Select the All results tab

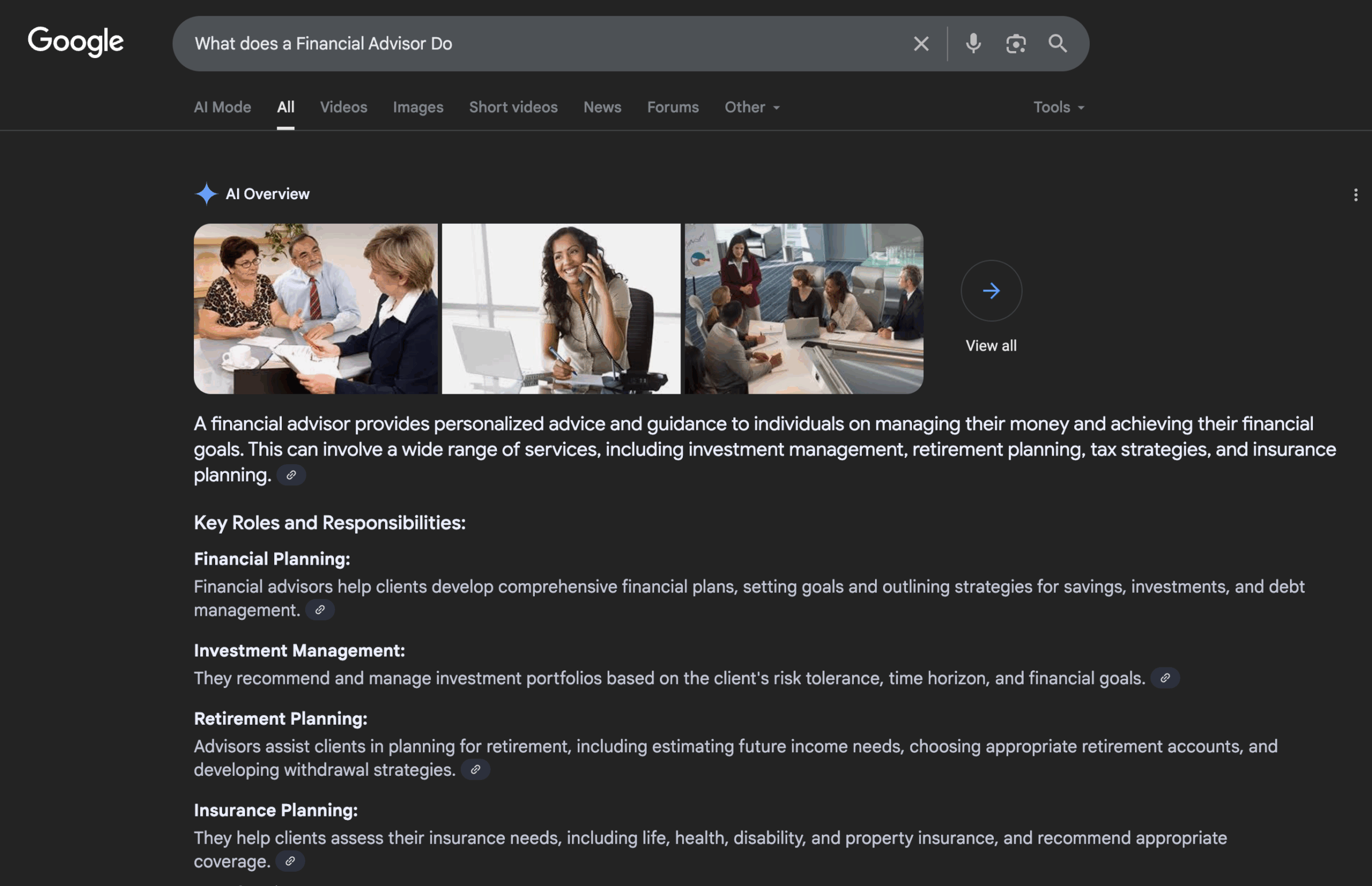point(285,107)
